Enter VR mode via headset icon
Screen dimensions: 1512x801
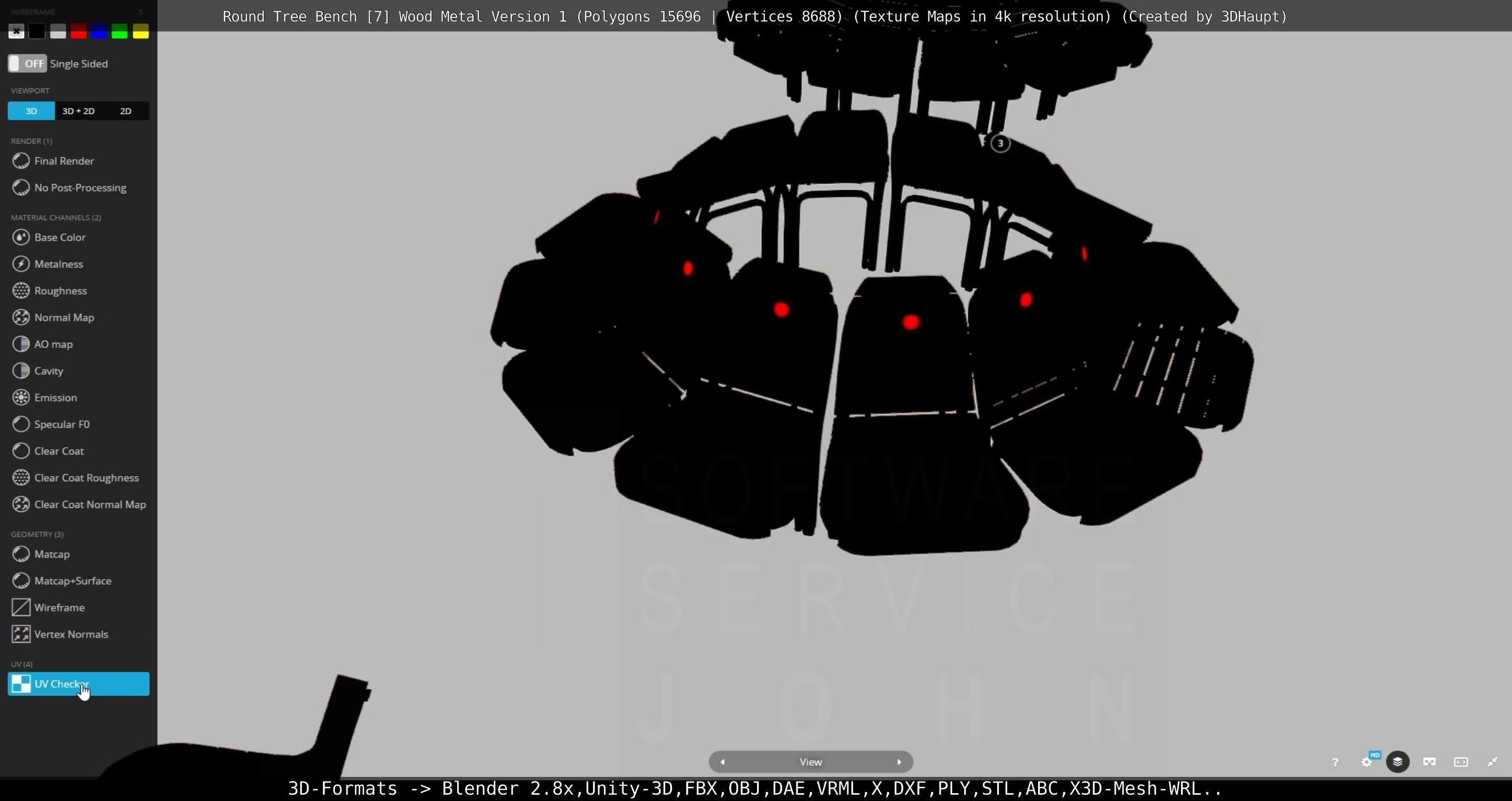click(1429, 762)
